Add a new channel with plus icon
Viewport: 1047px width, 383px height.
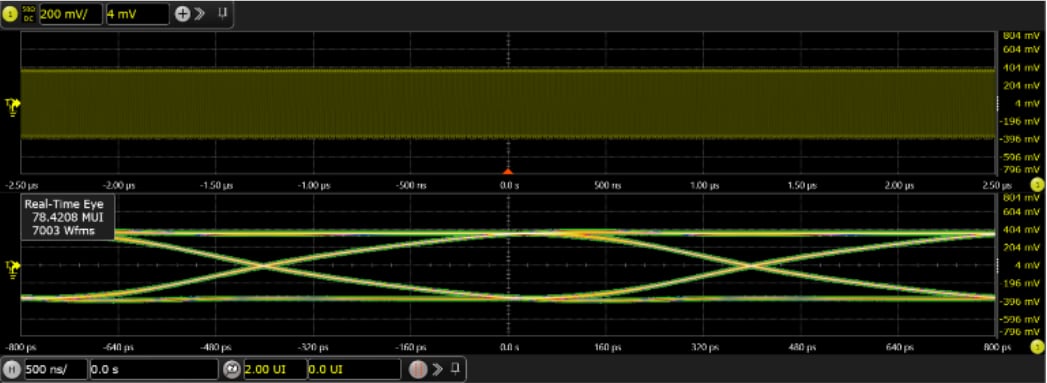[182, 13]
